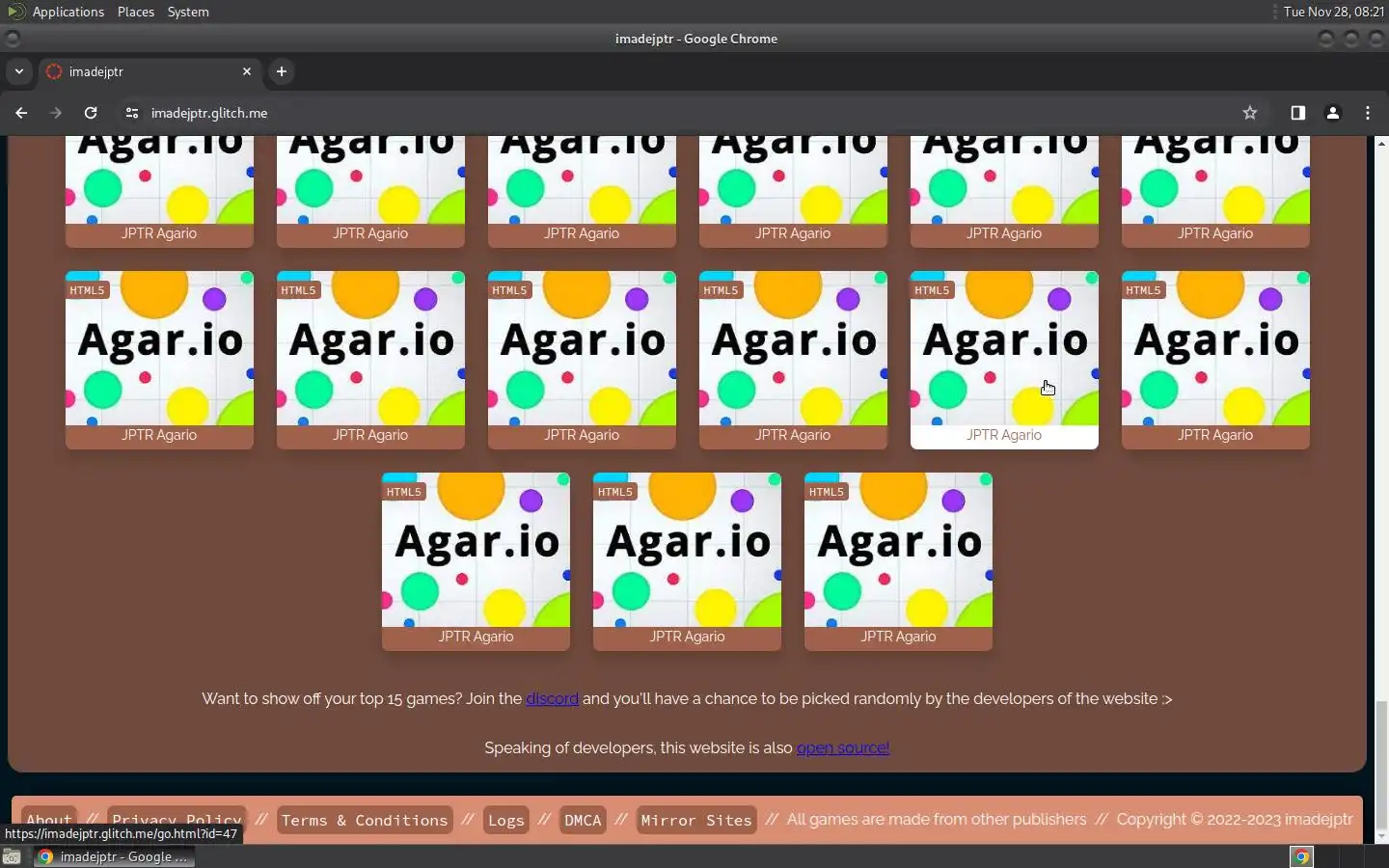
Task: Select the imadejptr - Google taskbar window button
Action: tap(114, 856)
